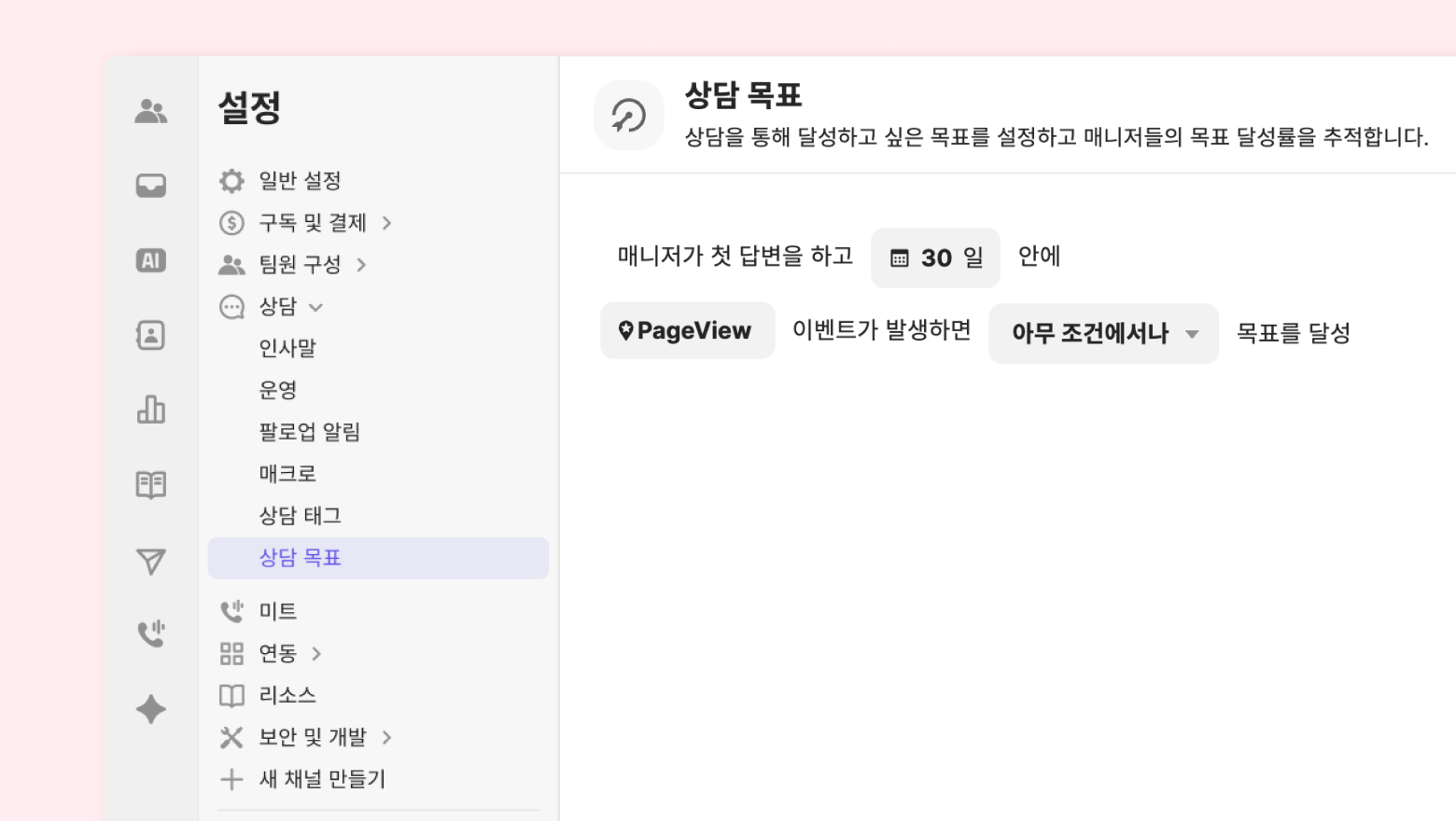Open the phone call icon in left rail

(x=150, y=633)
